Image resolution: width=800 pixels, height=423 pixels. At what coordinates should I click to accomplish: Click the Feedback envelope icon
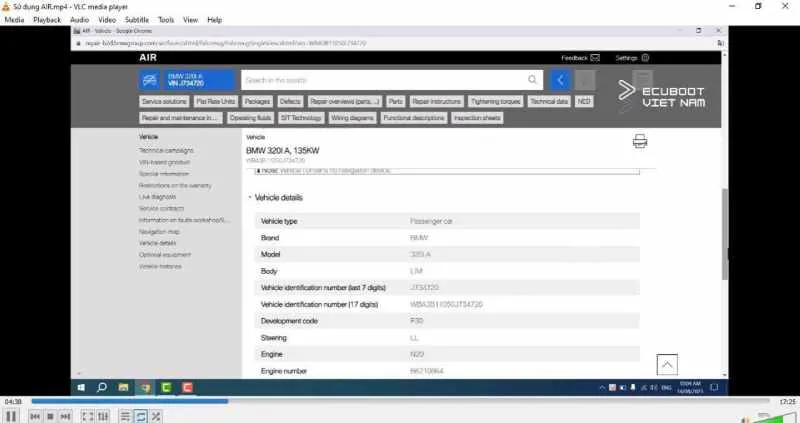click(x=595, y=58)
